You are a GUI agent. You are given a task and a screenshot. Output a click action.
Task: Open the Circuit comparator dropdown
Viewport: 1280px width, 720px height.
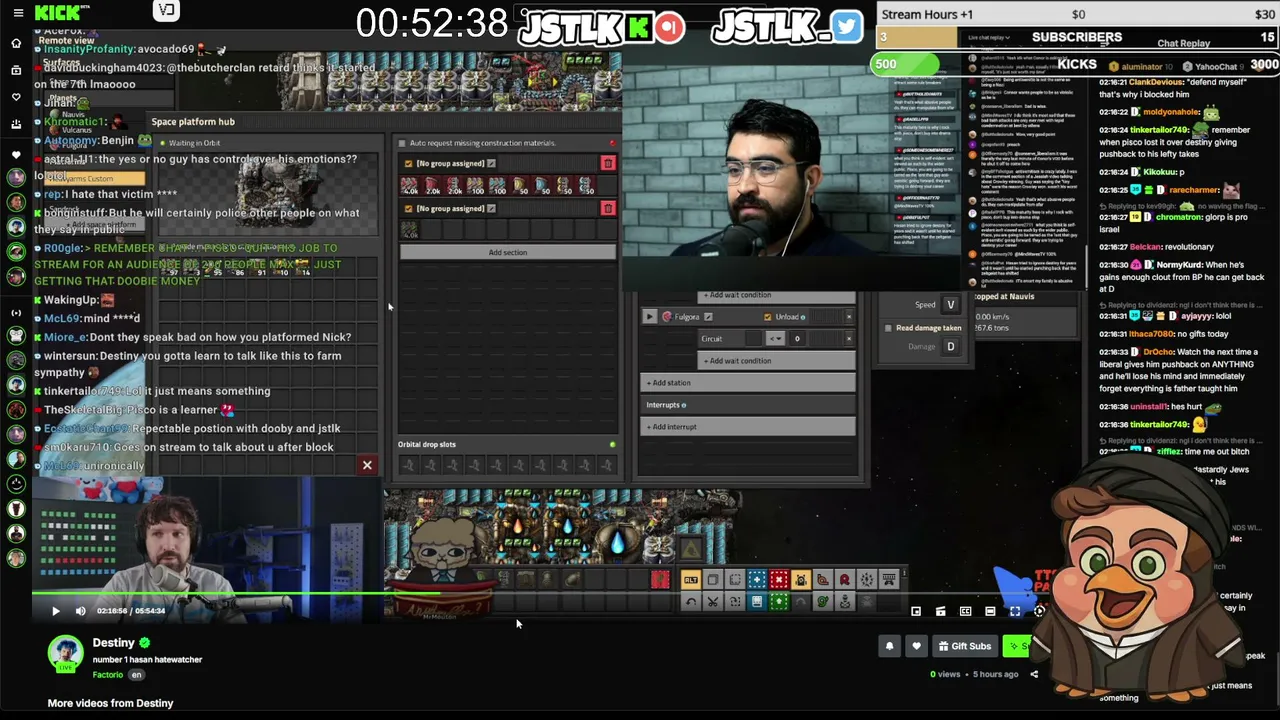pyautogui.click(x=775, y=338)
